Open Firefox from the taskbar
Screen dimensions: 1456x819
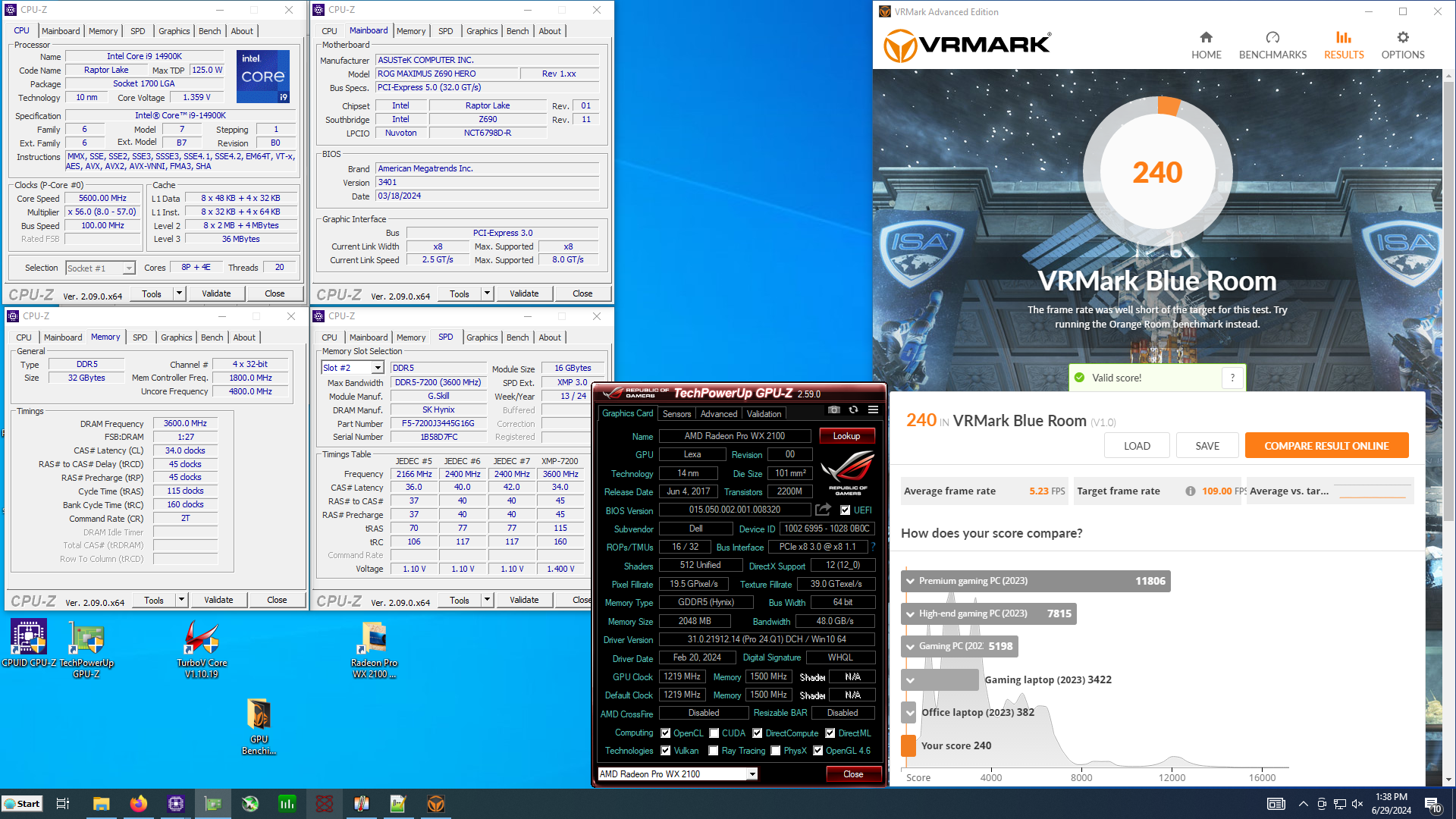[138, 804]
